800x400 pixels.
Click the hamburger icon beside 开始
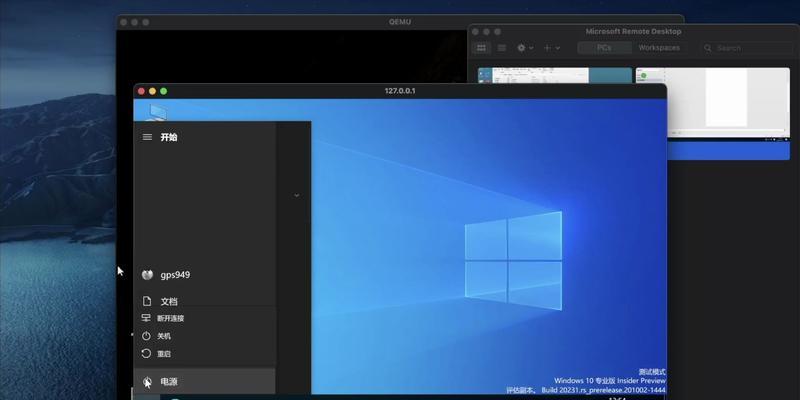[x=147, y=137]
